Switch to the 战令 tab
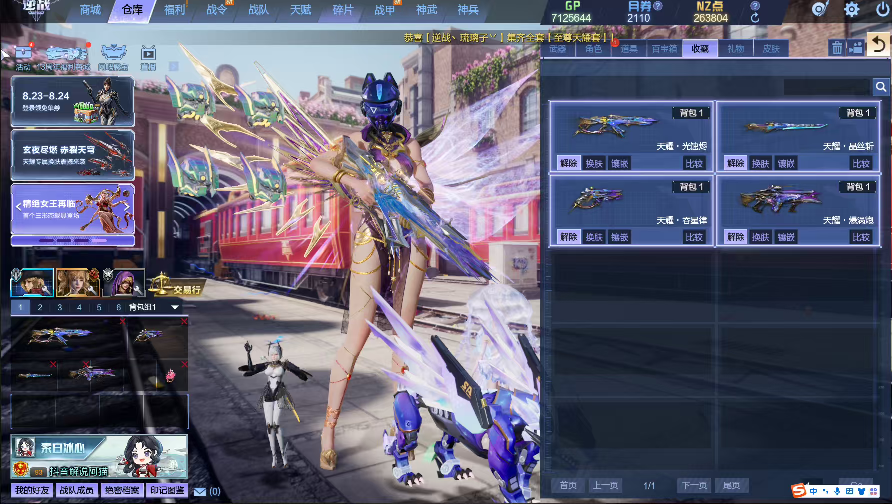This screenshot has height=504, width=892. click(x=216, y=10)
